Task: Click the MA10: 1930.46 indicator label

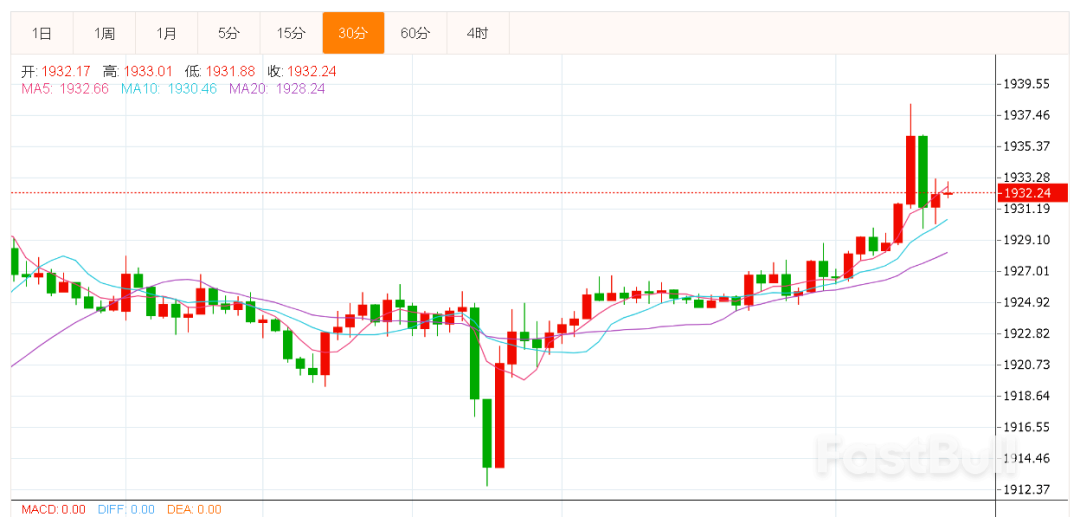Action: click(x=169, y=89)
